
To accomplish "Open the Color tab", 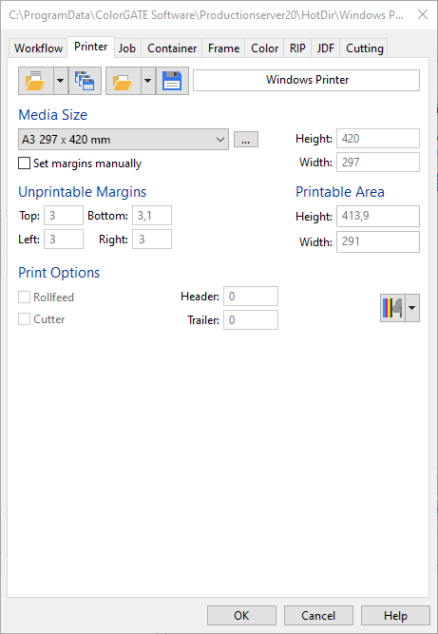I will point(264,48).
